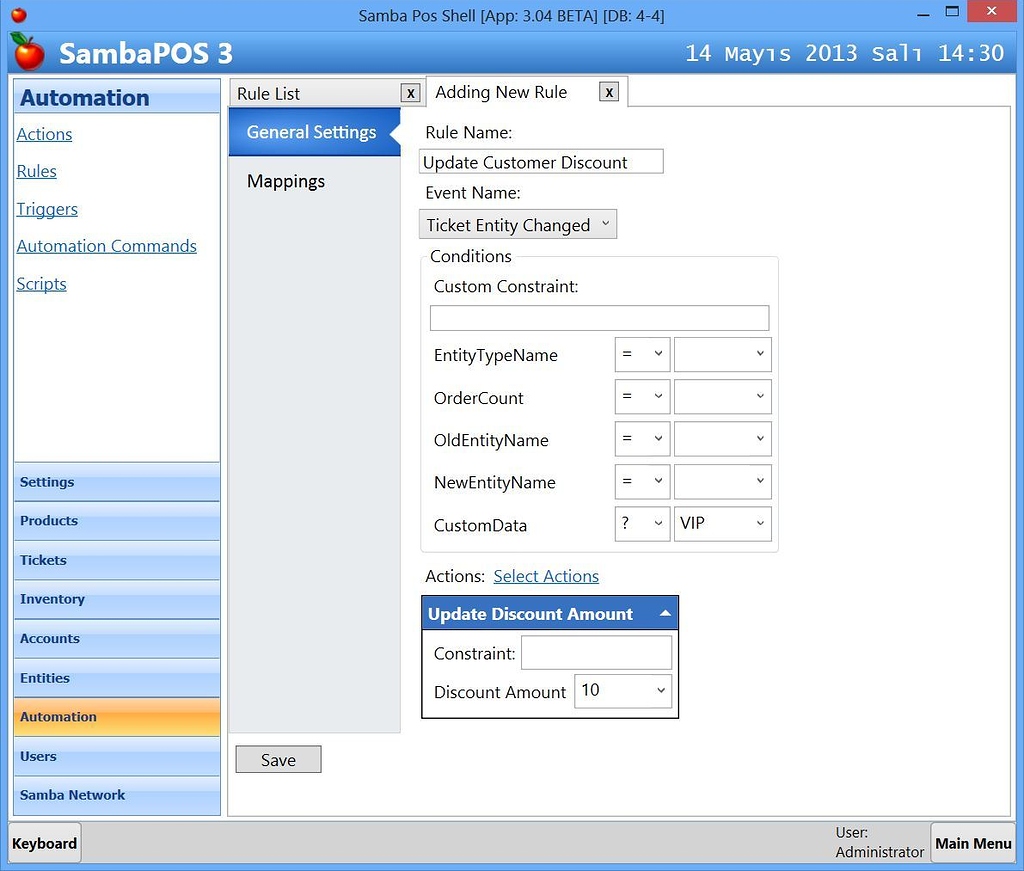The height and width of the screenshot is (871, 1024).
Task: Close the Adding New Rule tab
Action: click(x=609, y=91)
